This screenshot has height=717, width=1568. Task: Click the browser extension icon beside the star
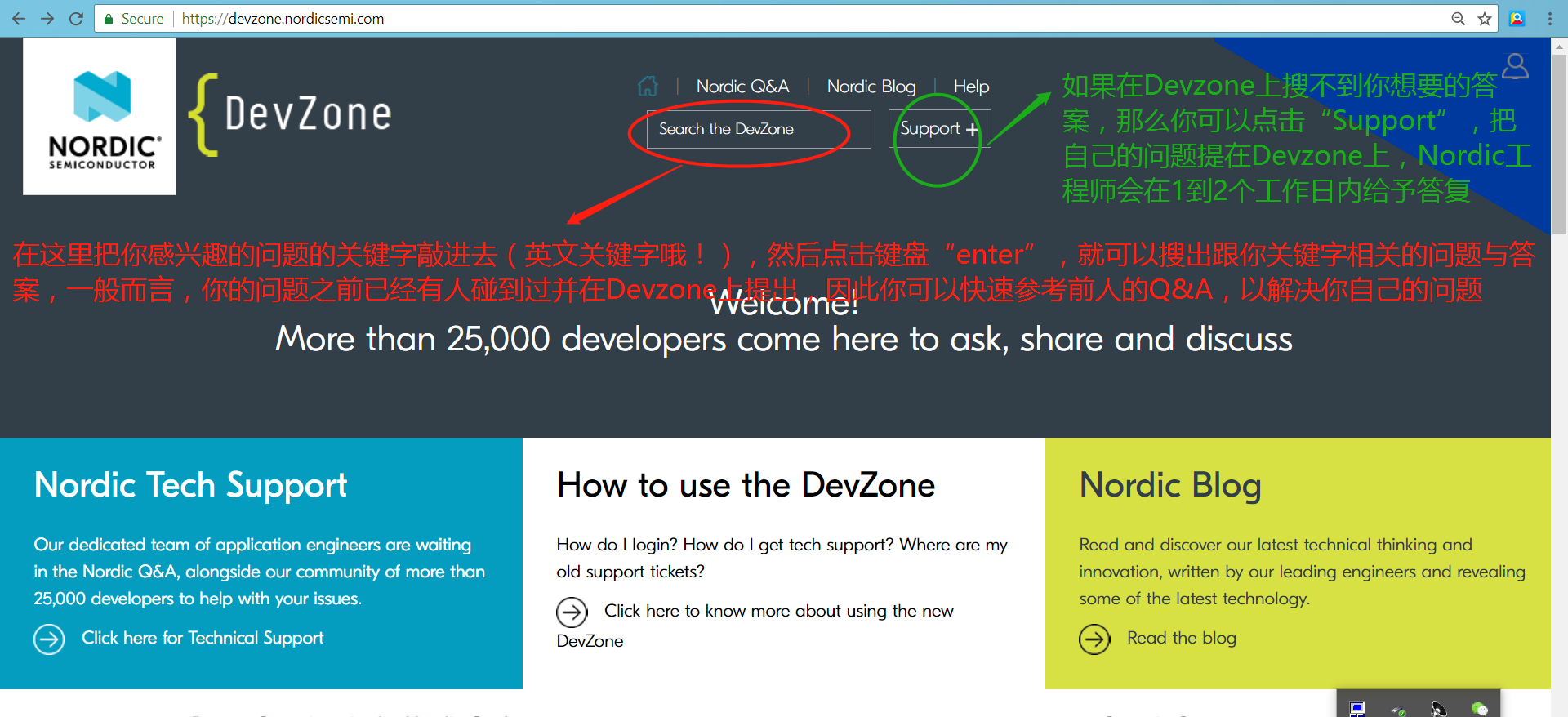point(1517,19)
